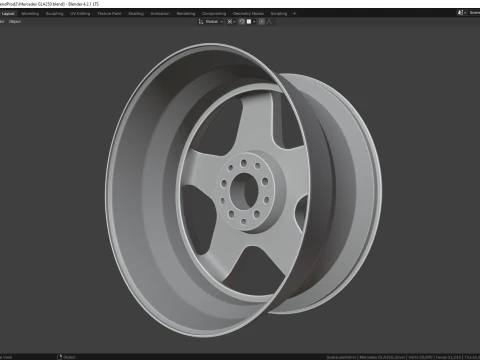Viewport: 480px width, 360px height.
Task: Click the 3D wheel rim model
Action: click(x=244, y=190)
